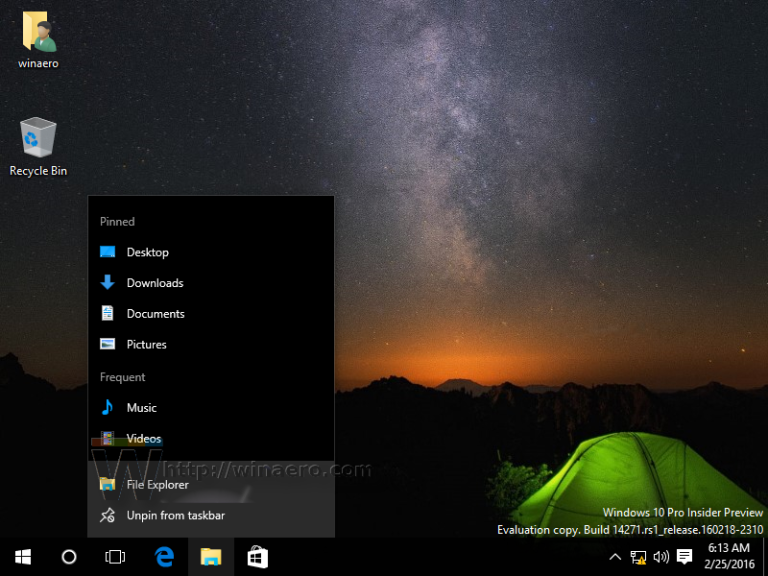Open Downloads in the jump list
The height and width of the screenshot is (576, 768).
point(154,283)
